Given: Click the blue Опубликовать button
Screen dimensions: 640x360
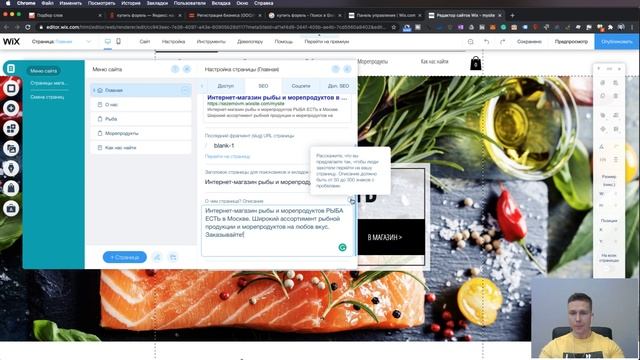Looking at the screenshot, I should 617,42.
